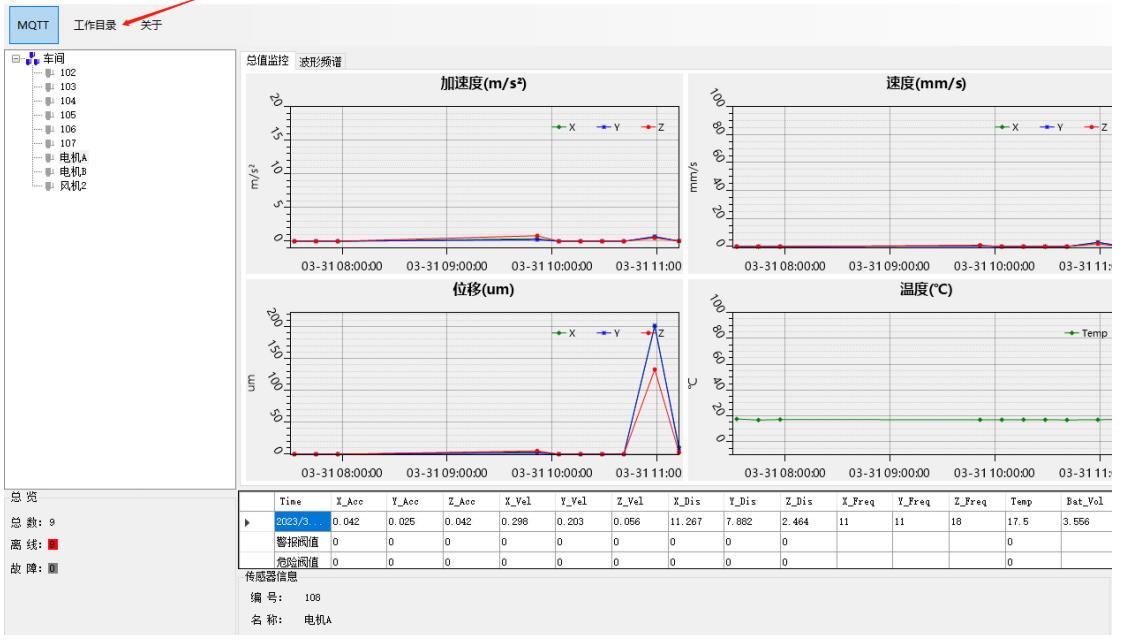Collapse the 车间 tree node
Image resolution: width=1129 pixels, height=641 pixels.
(16, 59)
